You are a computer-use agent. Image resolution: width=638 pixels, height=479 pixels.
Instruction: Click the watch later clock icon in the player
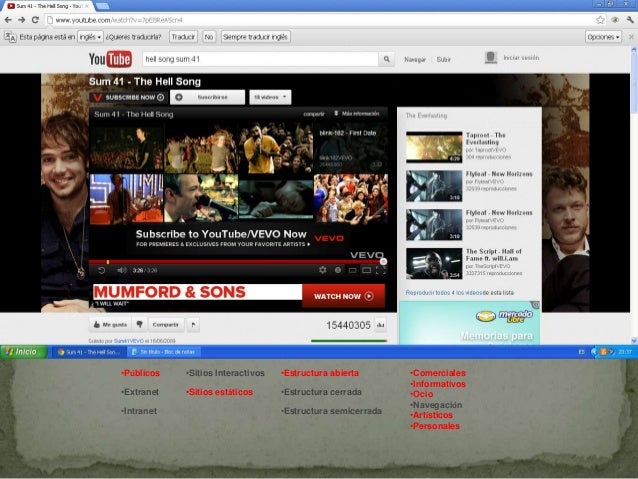coord(338,270)
